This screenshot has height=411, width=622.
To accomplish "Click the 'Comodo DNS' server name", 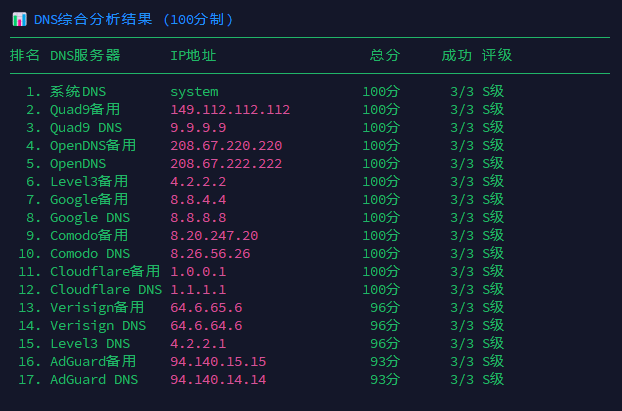I will [90, 254].
